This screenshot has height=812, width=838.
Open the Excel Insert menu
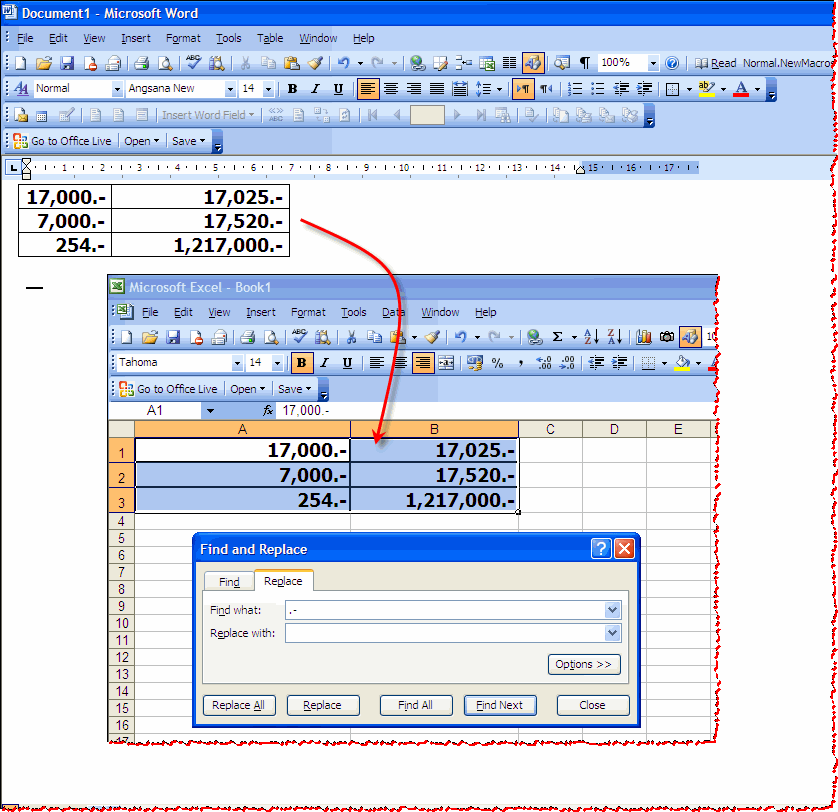pos(261,312)
